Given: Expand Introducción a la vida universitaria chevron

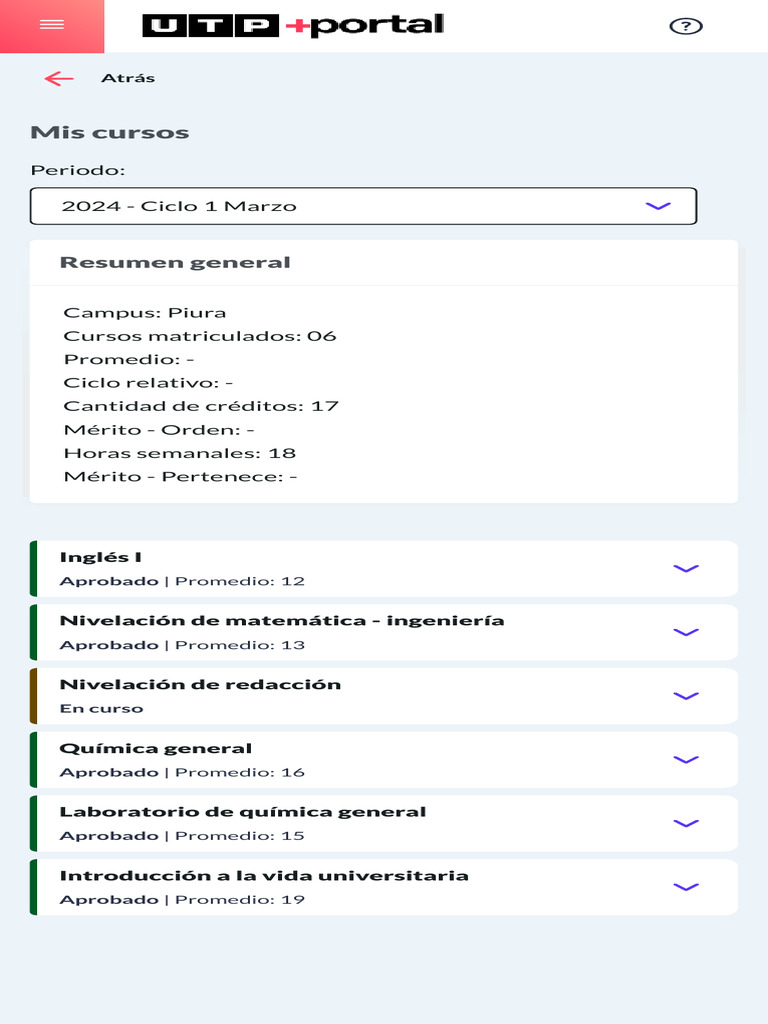Looking at the screenshot, I should [685, 887].
